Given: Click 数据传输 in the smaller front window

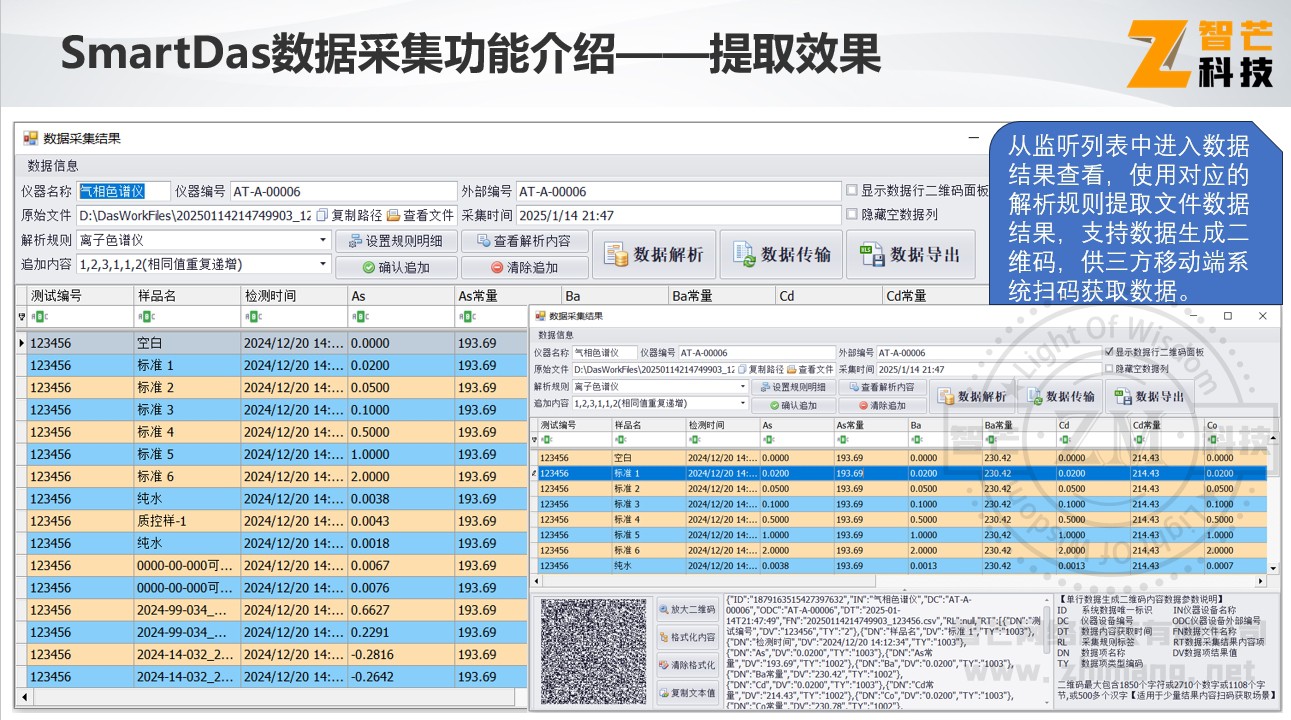Looking at the screenshot, I should [x=1059, y=396].
